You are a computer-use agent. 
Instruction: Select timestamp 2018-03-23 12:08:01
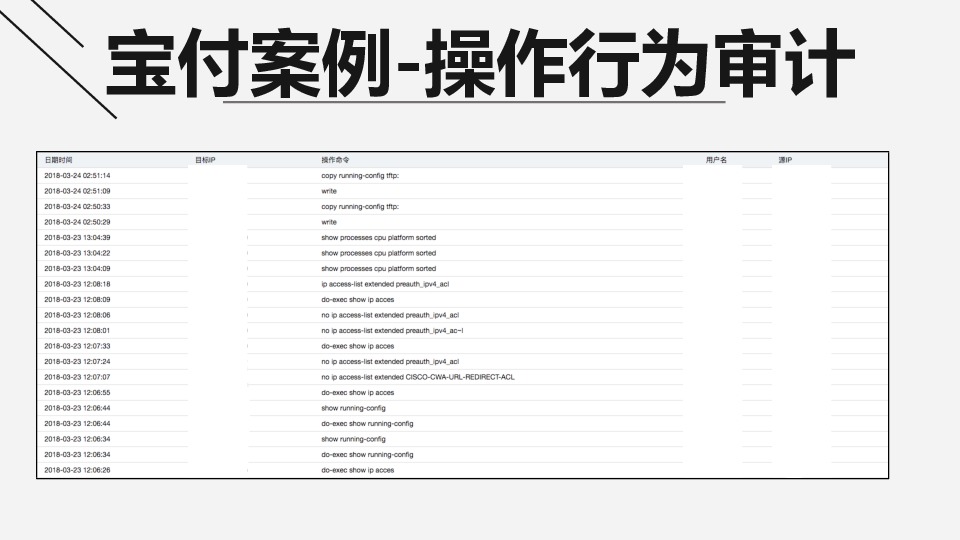pyautogui.click(x=77, y=331)
